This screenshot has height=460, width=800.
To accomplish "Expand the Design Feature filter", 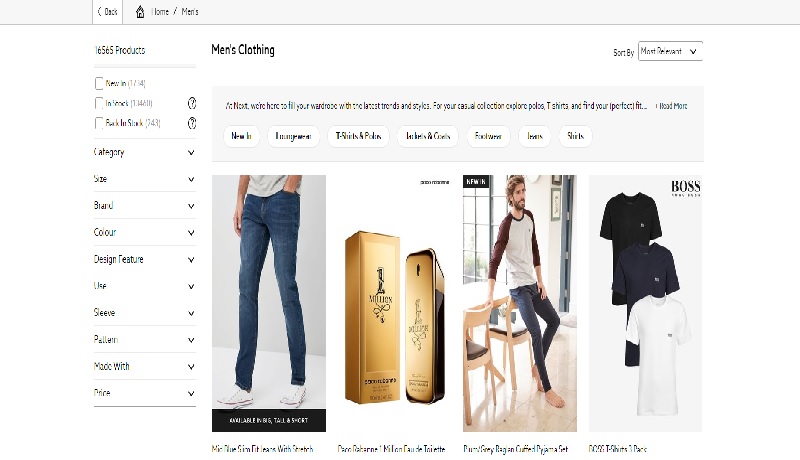I will 145,259.
